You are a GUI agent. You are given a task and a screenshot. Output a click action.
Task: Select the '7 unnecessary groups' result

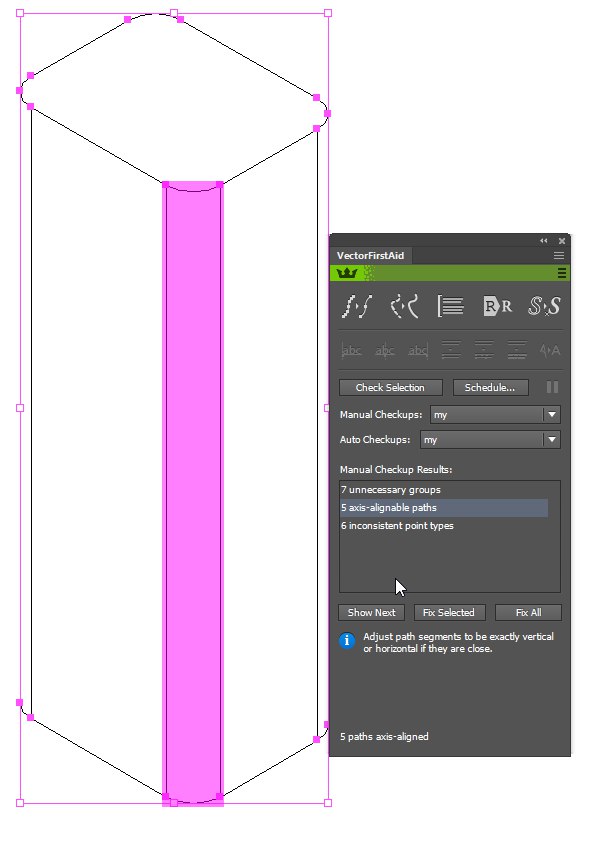tap(444, 489)
